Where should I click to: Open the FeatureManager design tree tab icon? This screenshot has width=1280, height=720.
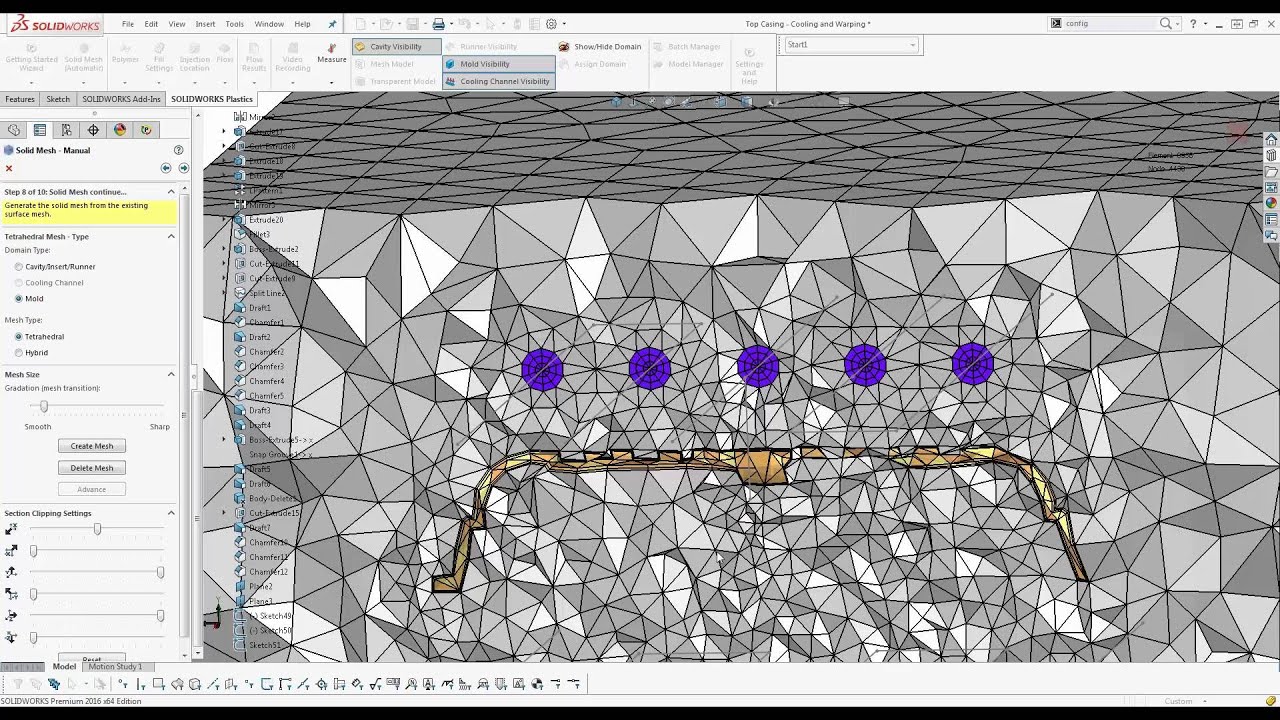[x=14, y=130]
